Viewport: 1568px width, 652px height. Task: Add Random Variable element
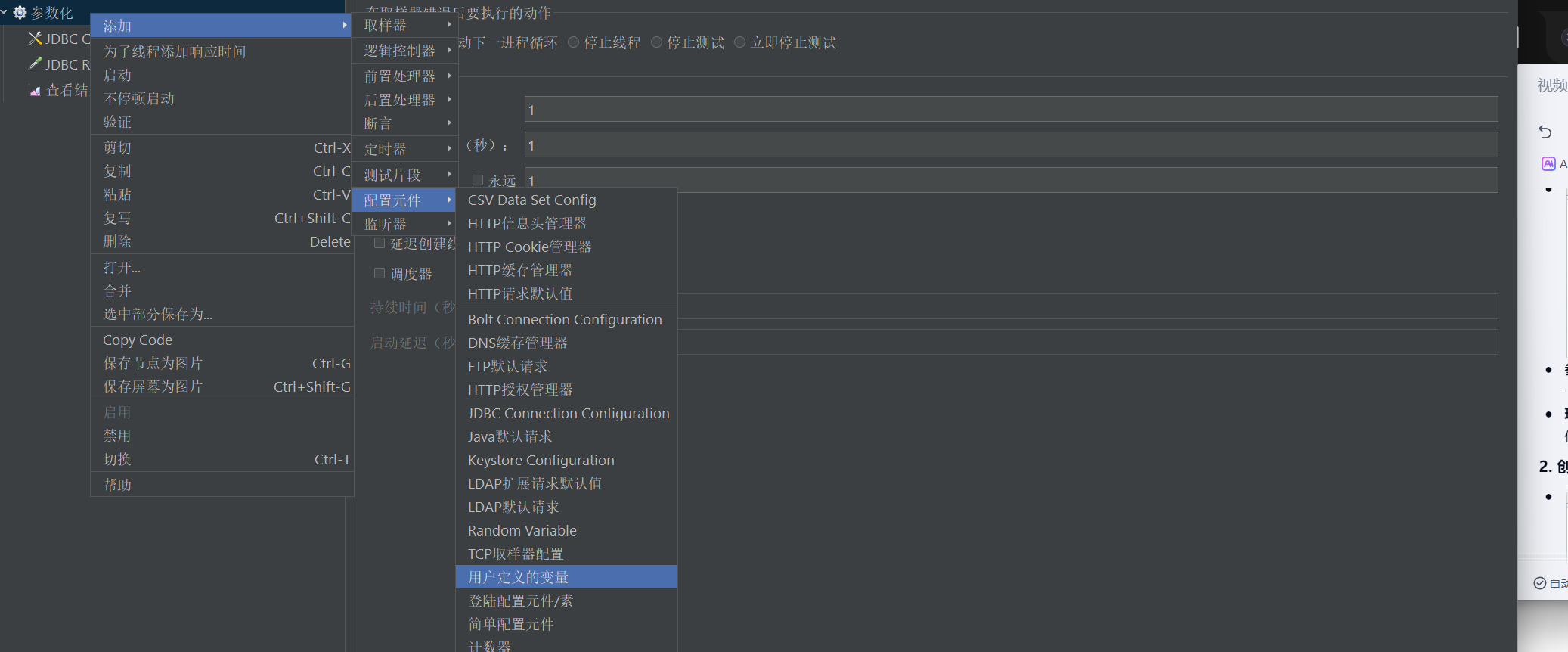(x=566, y=530)
